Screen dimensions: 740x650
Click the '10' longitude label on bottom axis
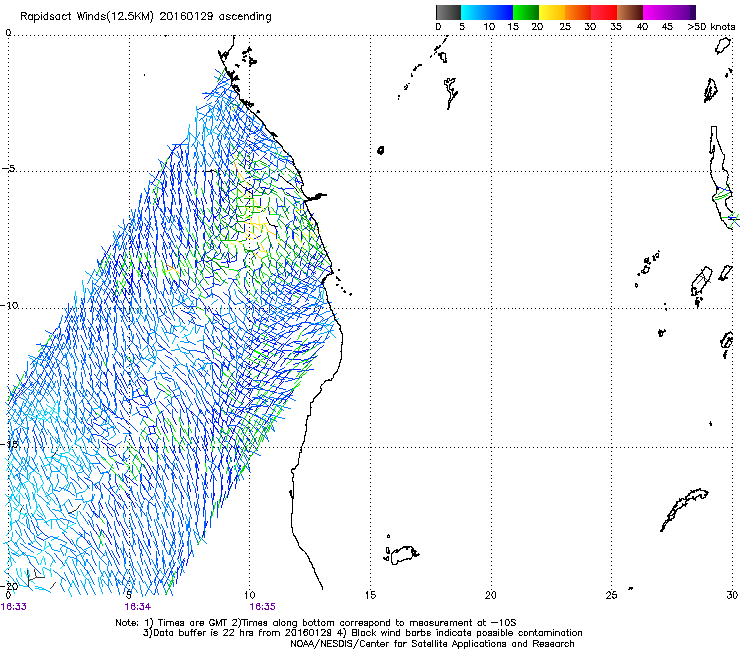click(x=250, y=595)
